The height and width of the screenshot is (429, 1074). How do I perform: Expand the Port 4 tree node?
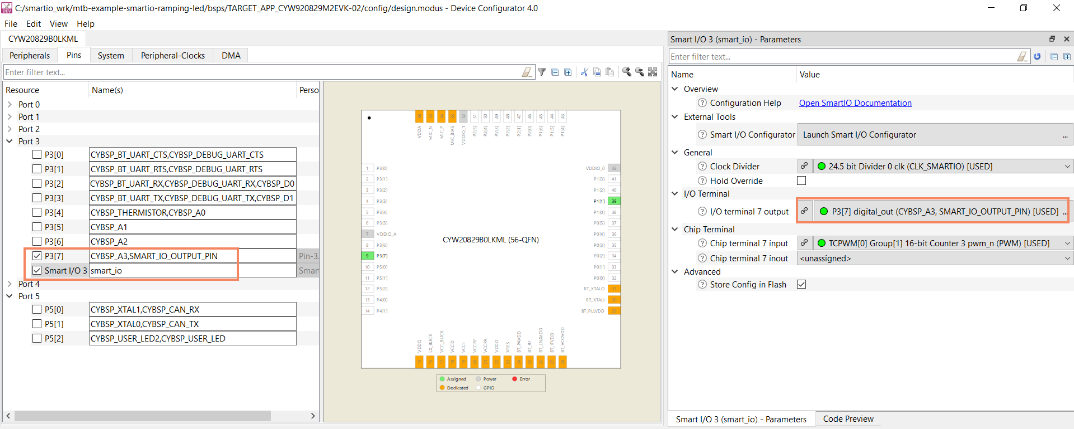[x=10, y=284]
